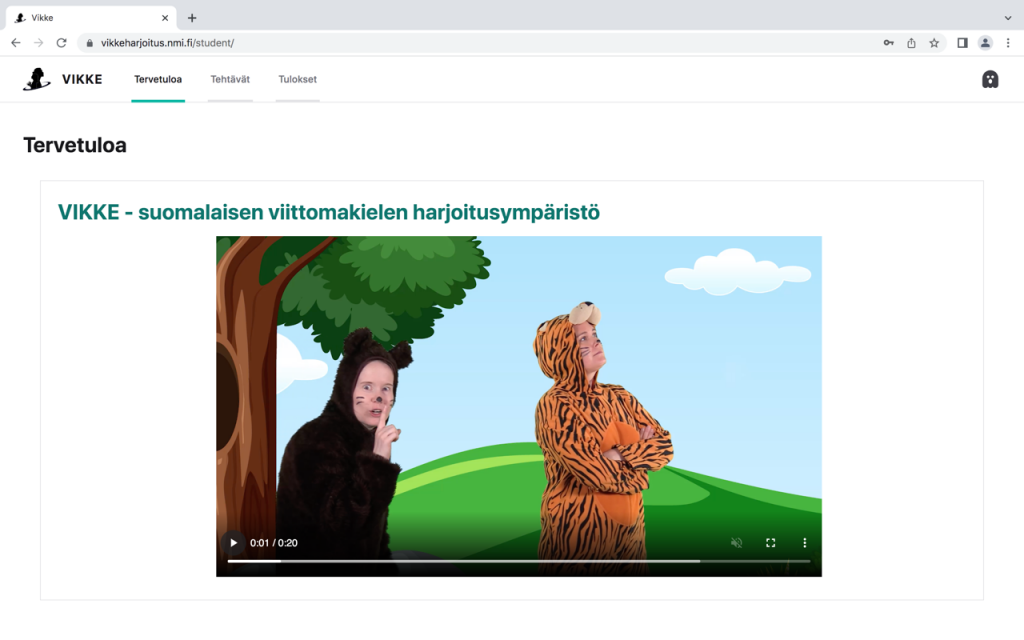Bookmark this page with the star icon
The height and width of the screenshot is (640, 1024).
(x=934, y=43)
